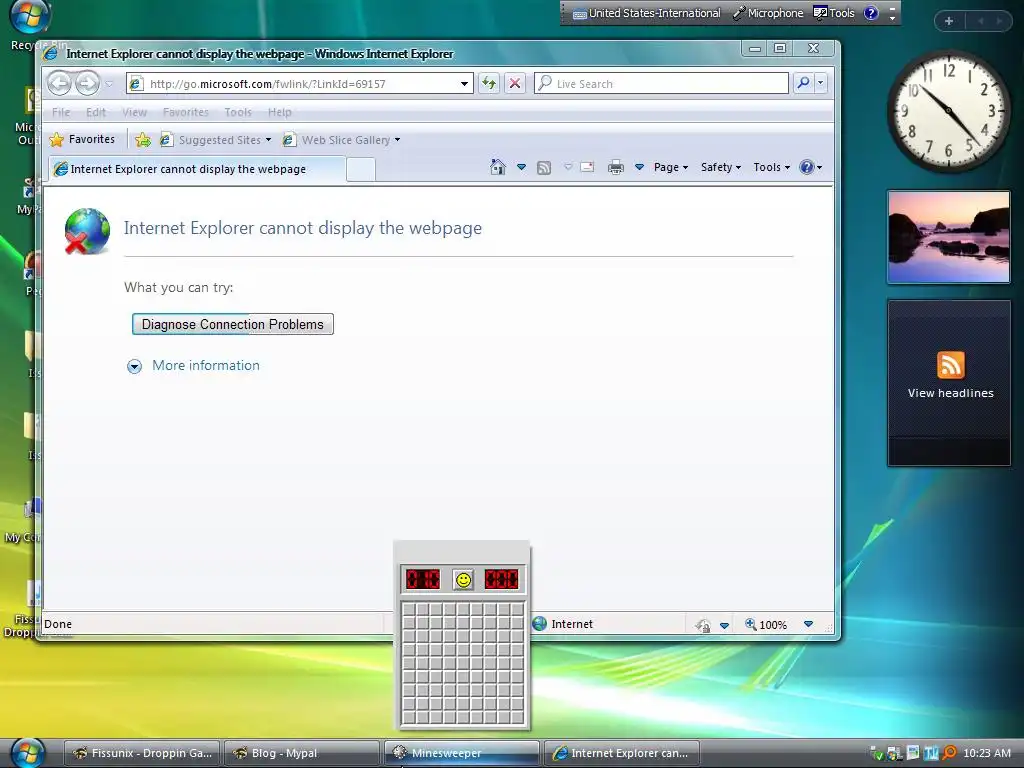Click the Windows Start orb

click(27, 752)
